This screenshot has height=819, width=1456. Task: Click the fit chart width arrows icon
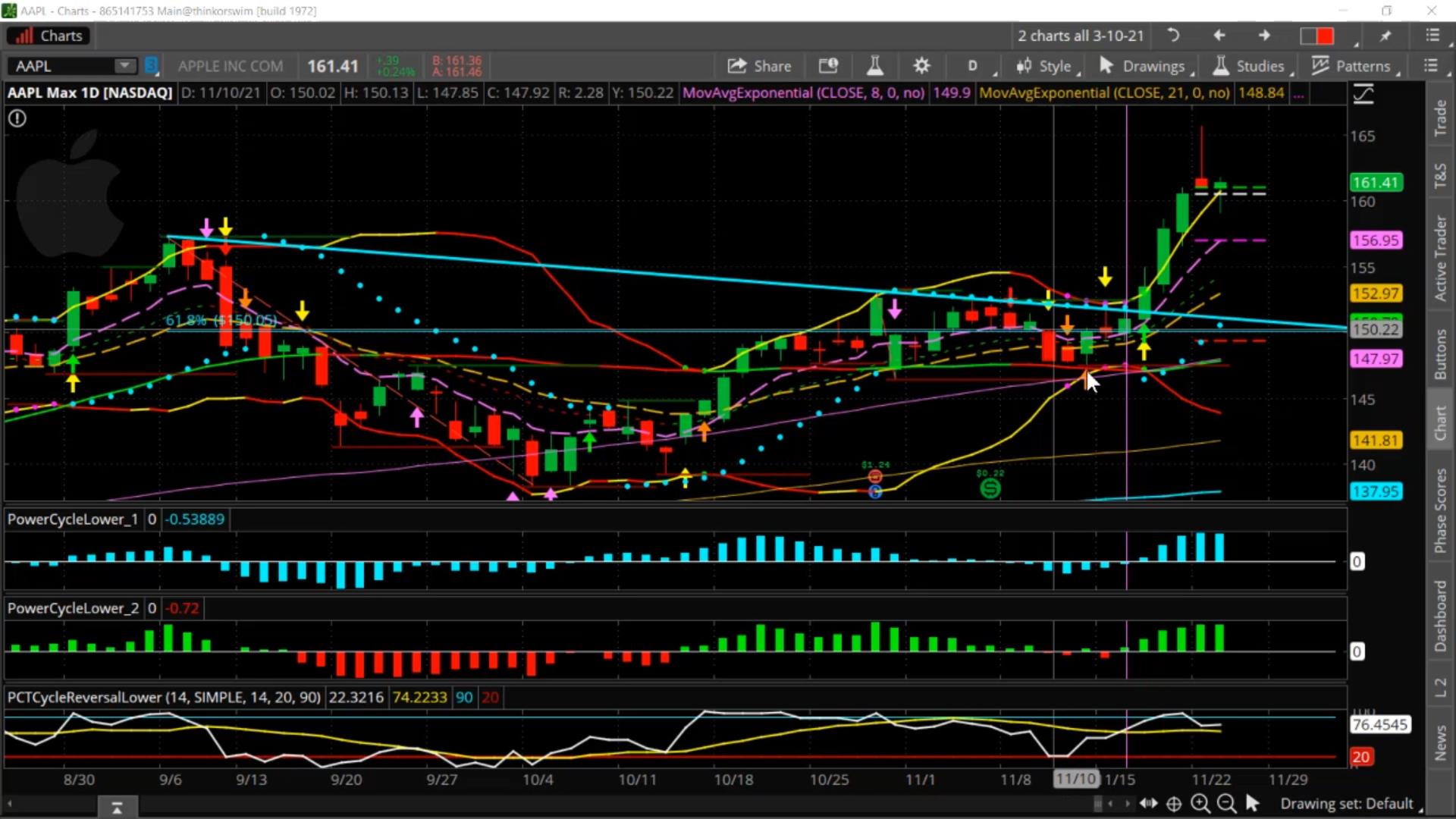click(x=1149, y=804)
